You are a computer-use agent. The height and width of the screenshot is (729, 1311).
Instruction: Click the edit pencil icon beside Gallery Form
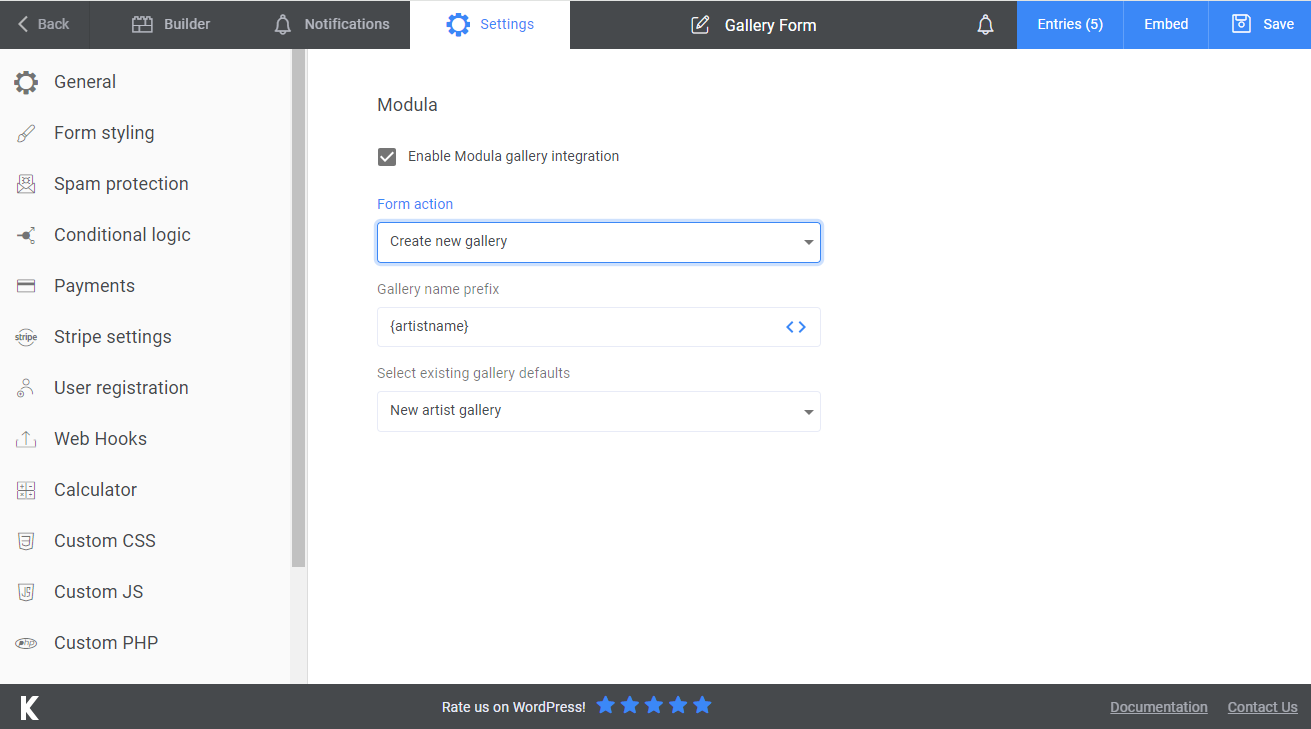coord(701,25)
